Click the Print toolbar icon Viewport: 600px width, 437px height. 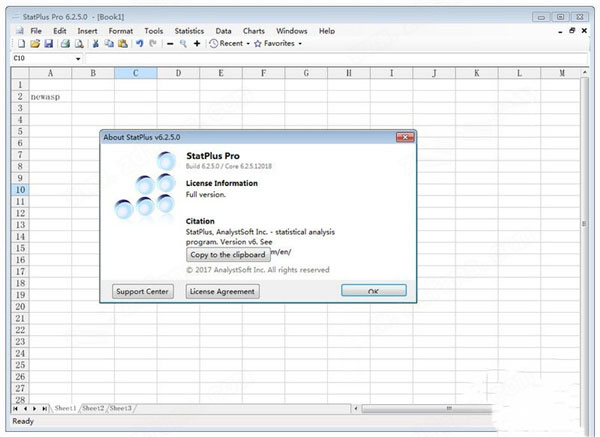coord(65,44)
